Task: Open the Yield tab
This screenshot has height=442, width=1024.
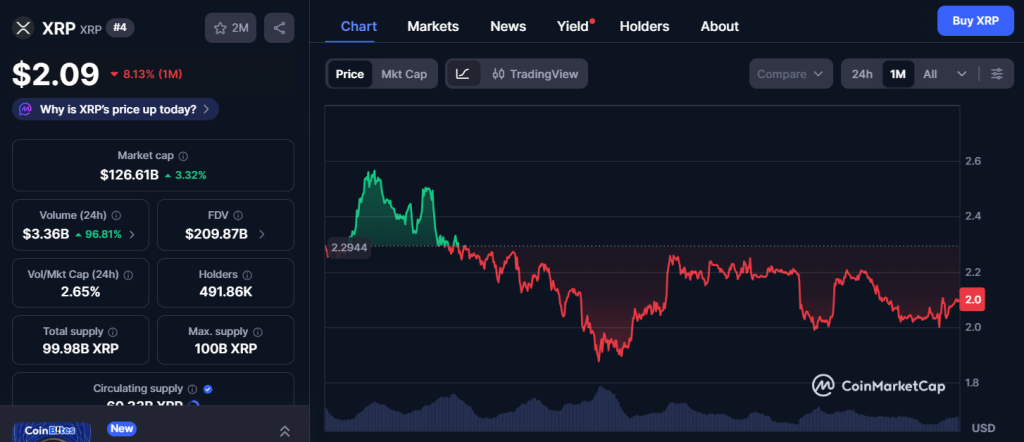Action: pyautogui.click(x=573, y=26)
